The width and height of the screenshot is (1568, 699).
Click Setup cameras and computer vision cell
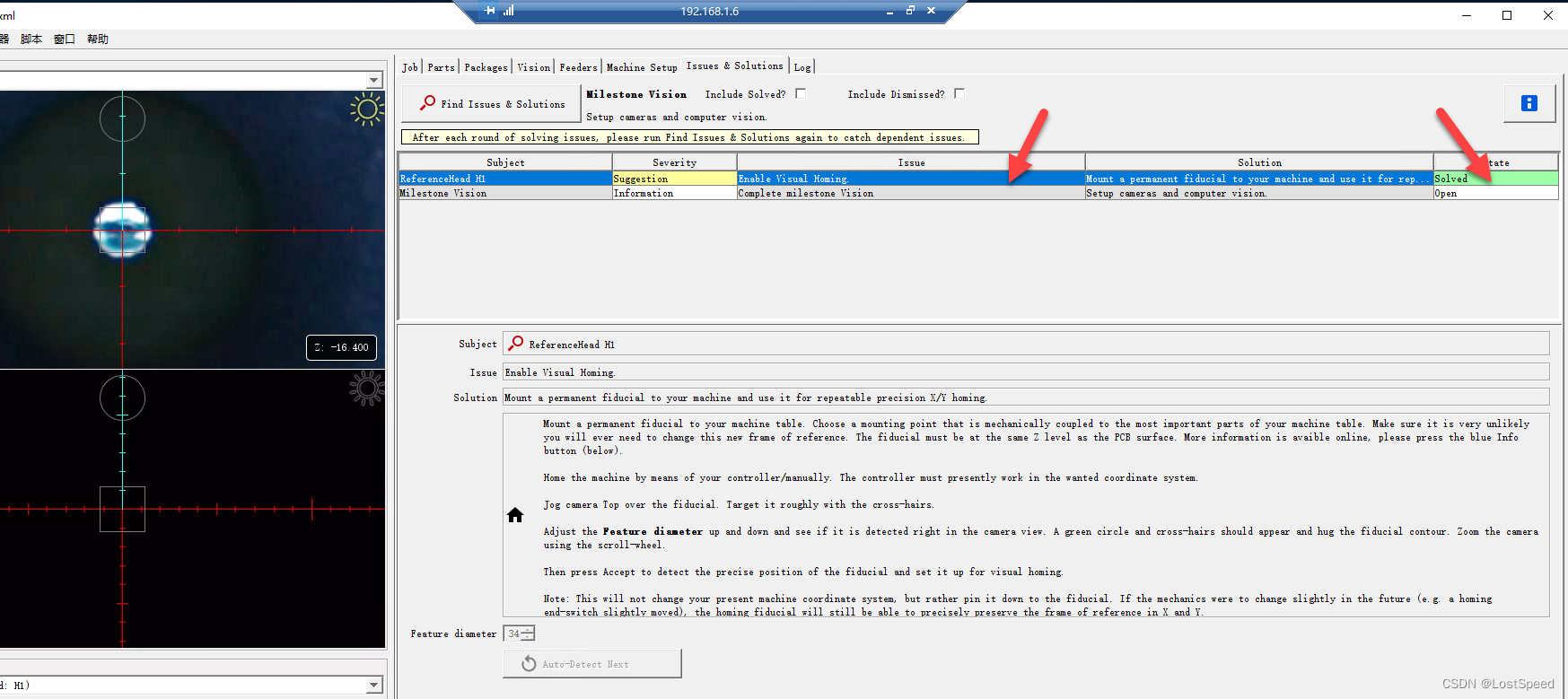tap(1259, 193)
